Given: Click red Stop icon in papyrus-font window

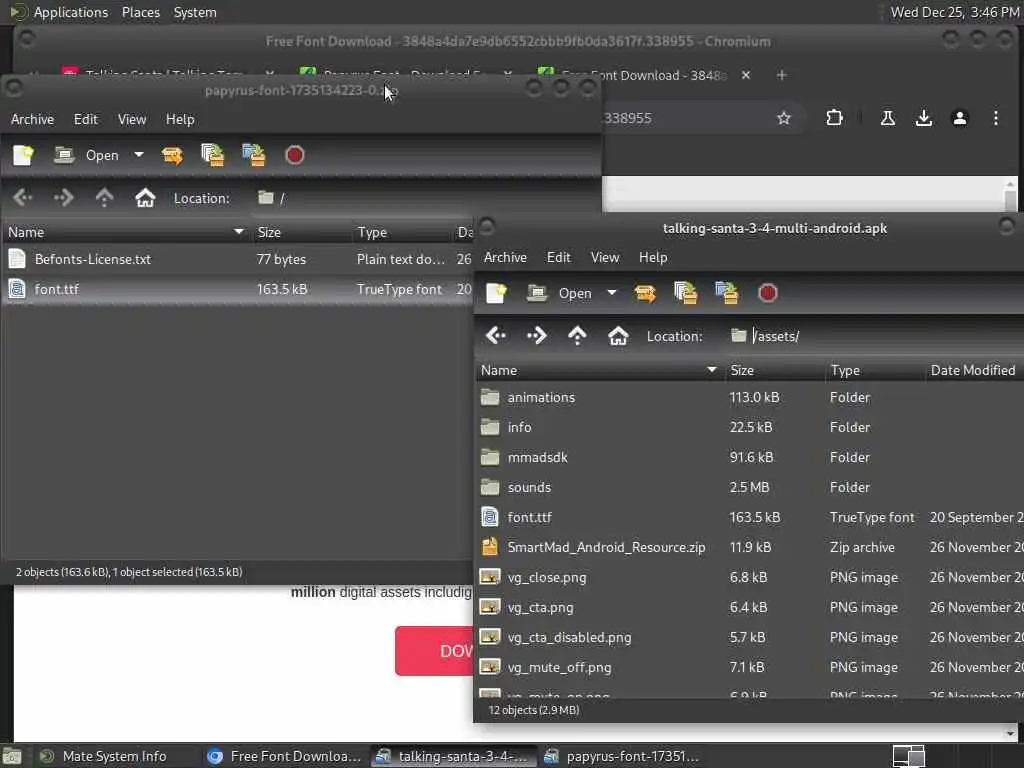Looking at the screenshot, I should point(295,155).
